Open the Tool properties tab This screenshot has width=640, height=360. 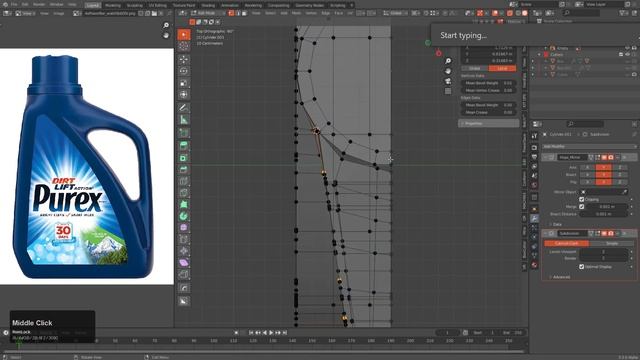coord(534,136)
